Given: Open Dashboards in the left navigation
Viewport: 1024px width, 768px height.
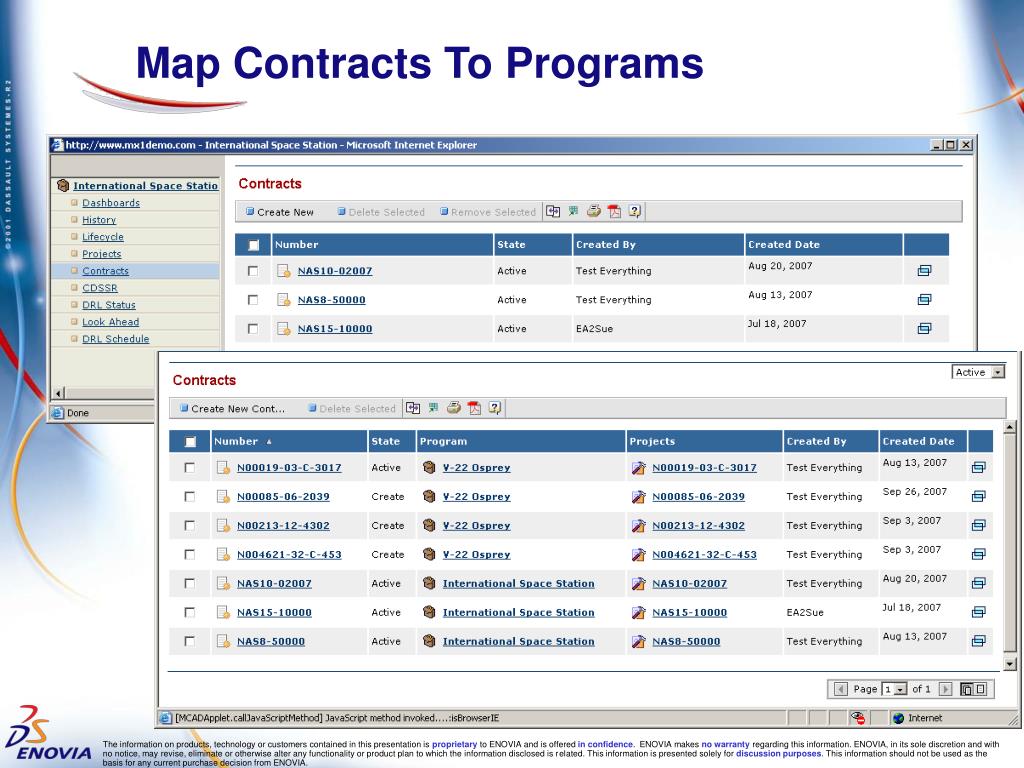Looking at the screenshot, I should pos(111,203).
